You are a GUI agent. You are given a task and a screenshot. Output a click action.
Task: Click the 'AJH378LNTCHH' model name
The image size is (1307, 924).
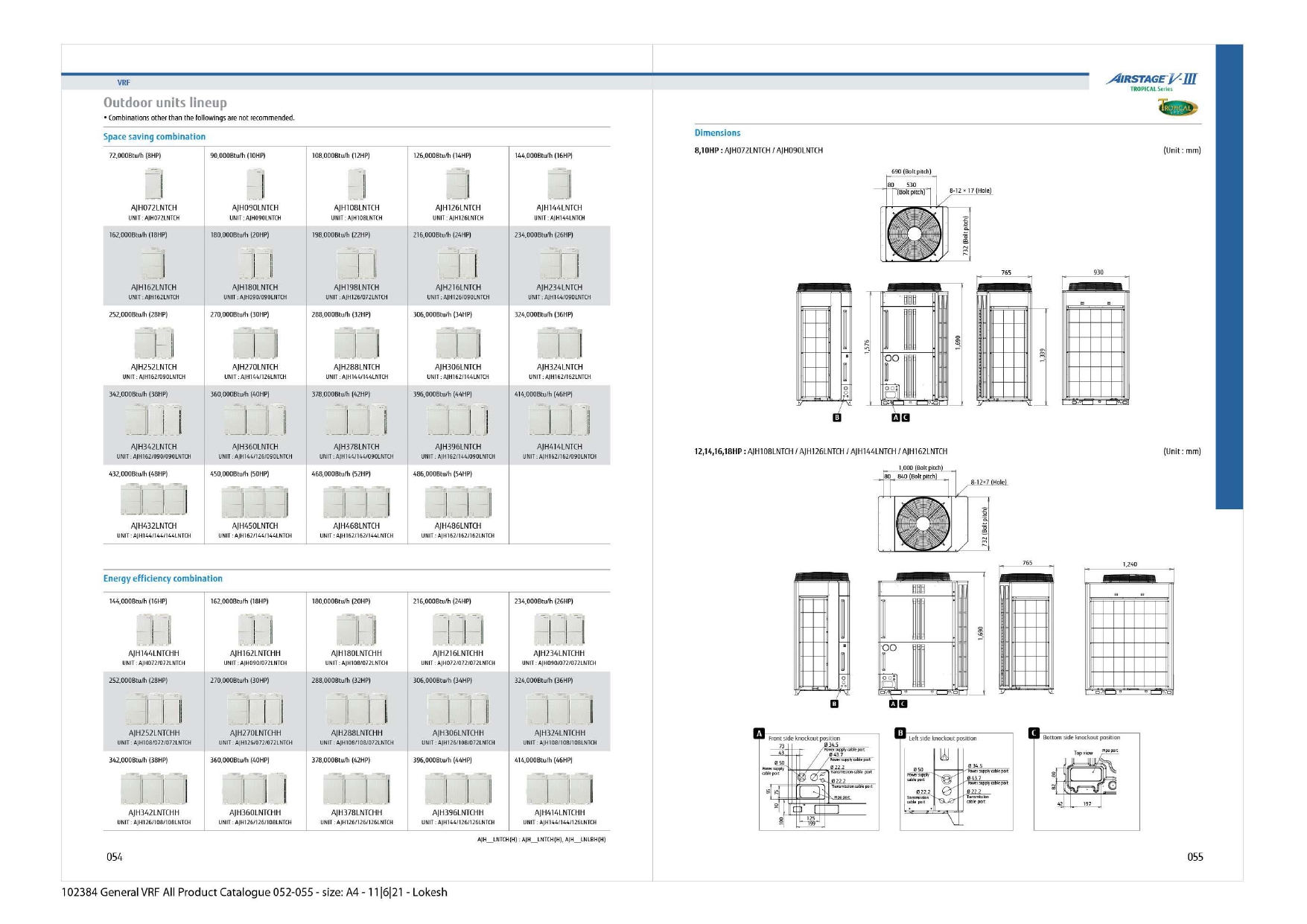[357, 813]
